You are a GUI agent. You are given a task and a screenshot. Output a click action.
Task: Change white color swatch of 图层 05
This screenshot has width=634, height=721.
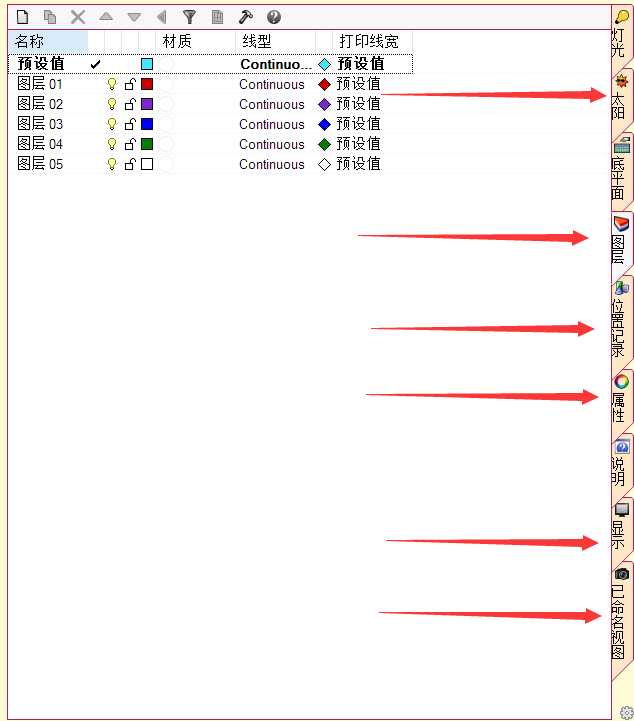[x=147, y=164]
